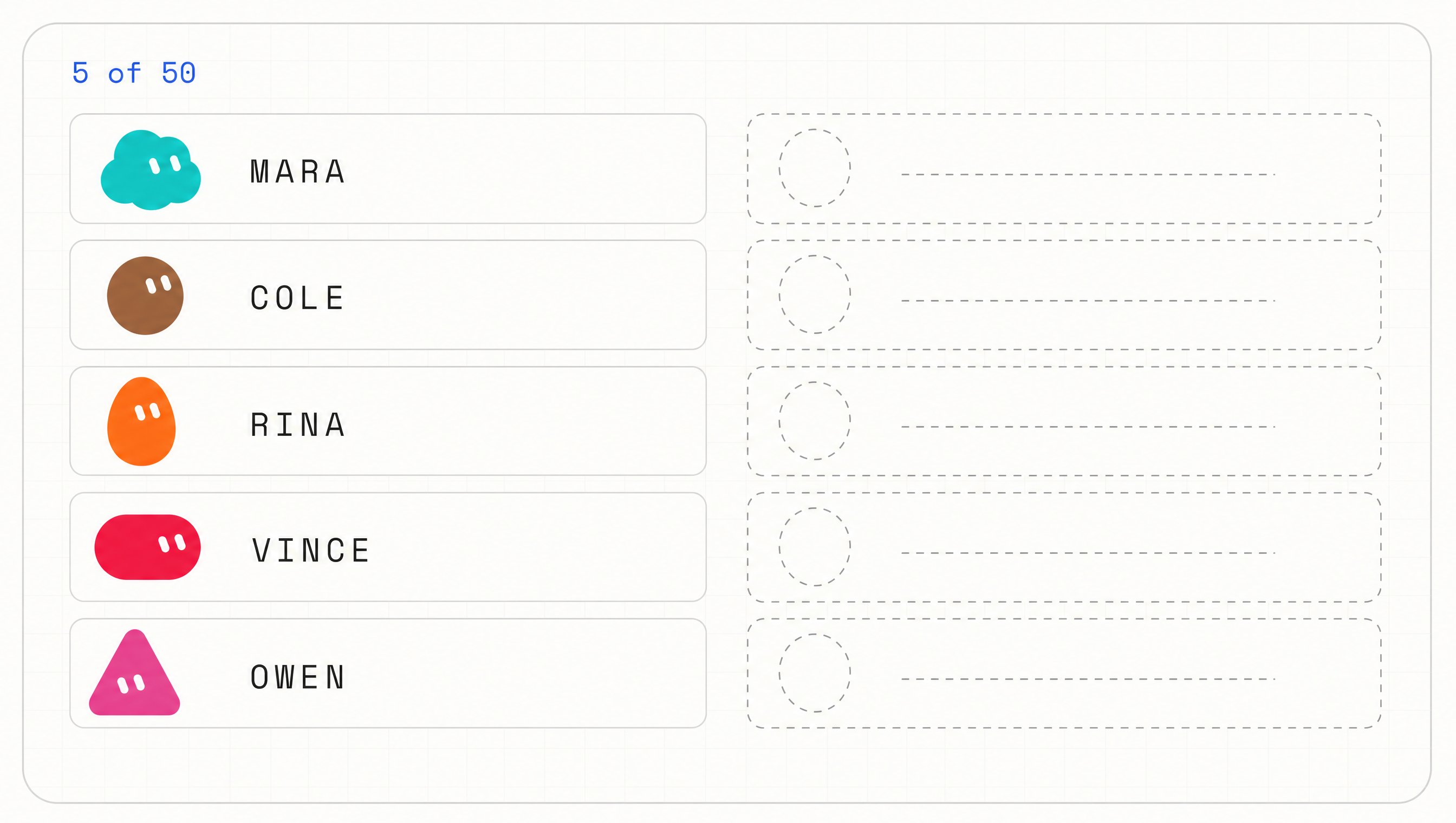The image size is (1456, 823).
Task: Click the first empty dashed circle placeholder
Action: tap(814, 168)
